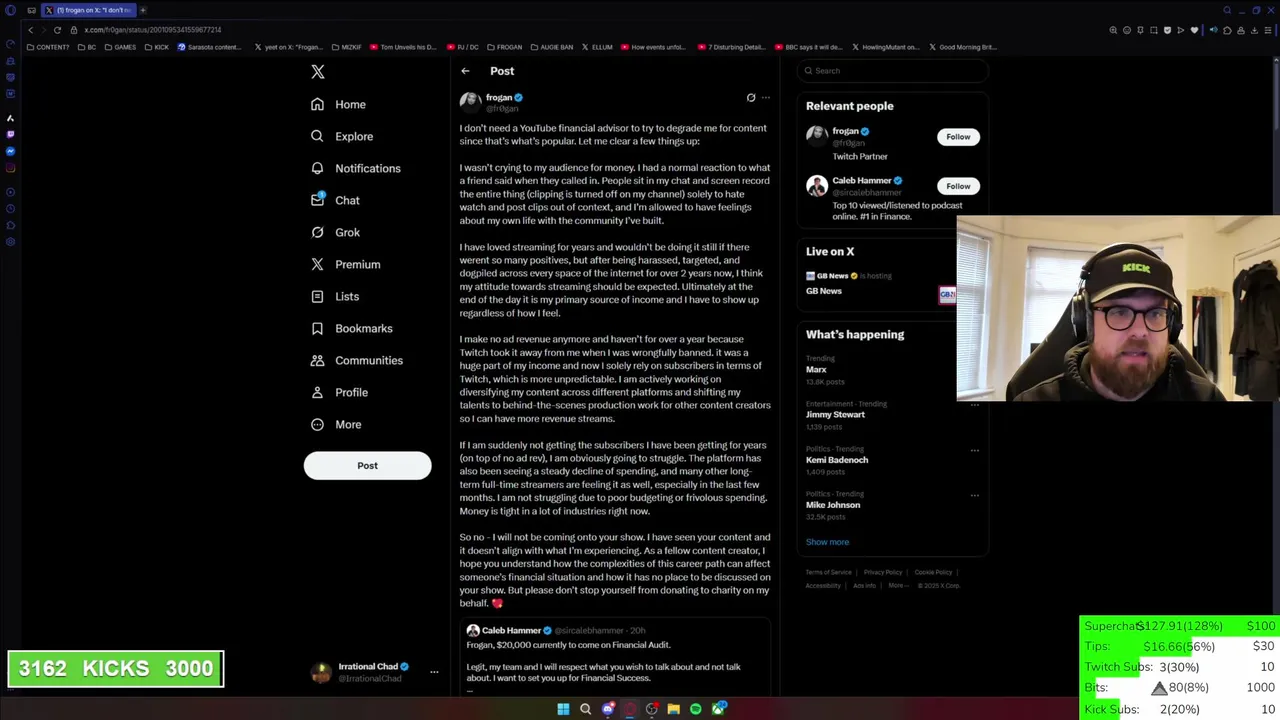Click the heart icon in browser toolbar
This screenshot has height=720, width=1280.
coord(1194,30)
